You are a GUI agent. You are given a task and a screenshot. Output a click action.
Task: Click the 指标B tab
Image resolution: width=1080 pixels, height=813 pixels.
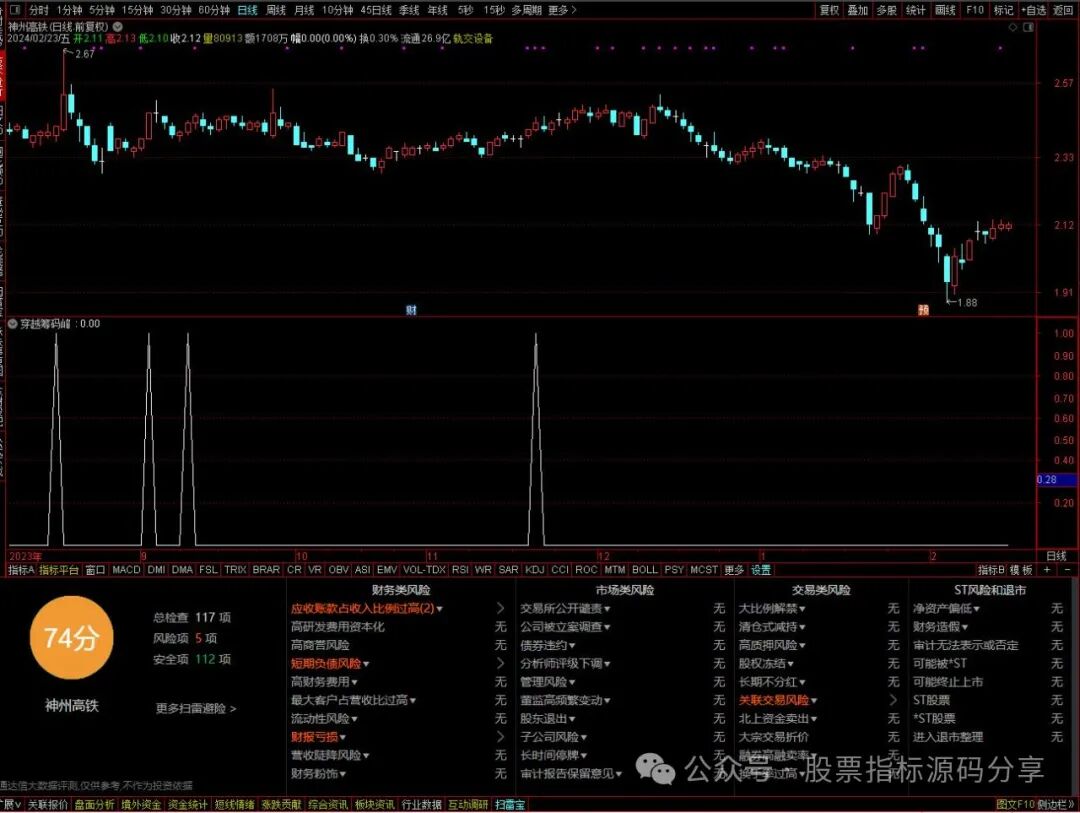(991, 570)
